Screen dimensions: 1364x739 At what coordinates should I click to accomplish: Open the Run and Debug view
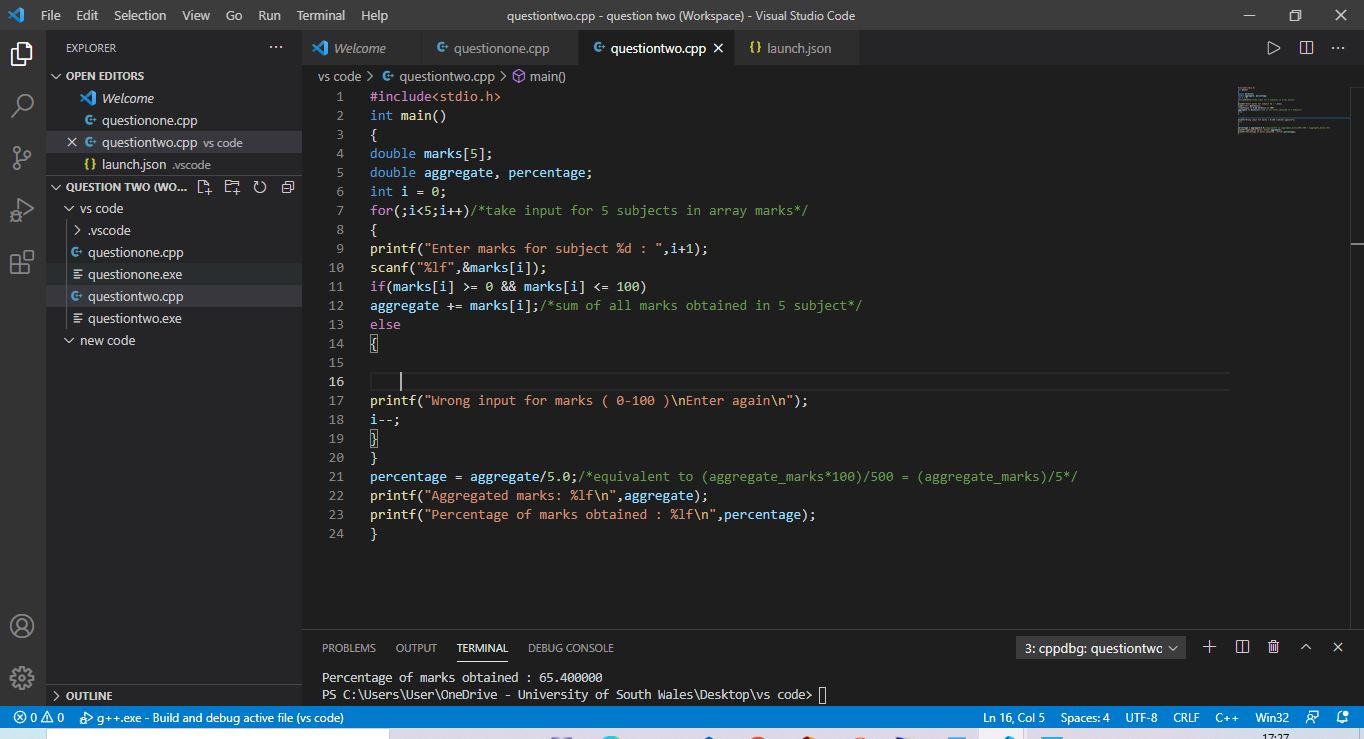pyautogui.click(x=22, y=210)
